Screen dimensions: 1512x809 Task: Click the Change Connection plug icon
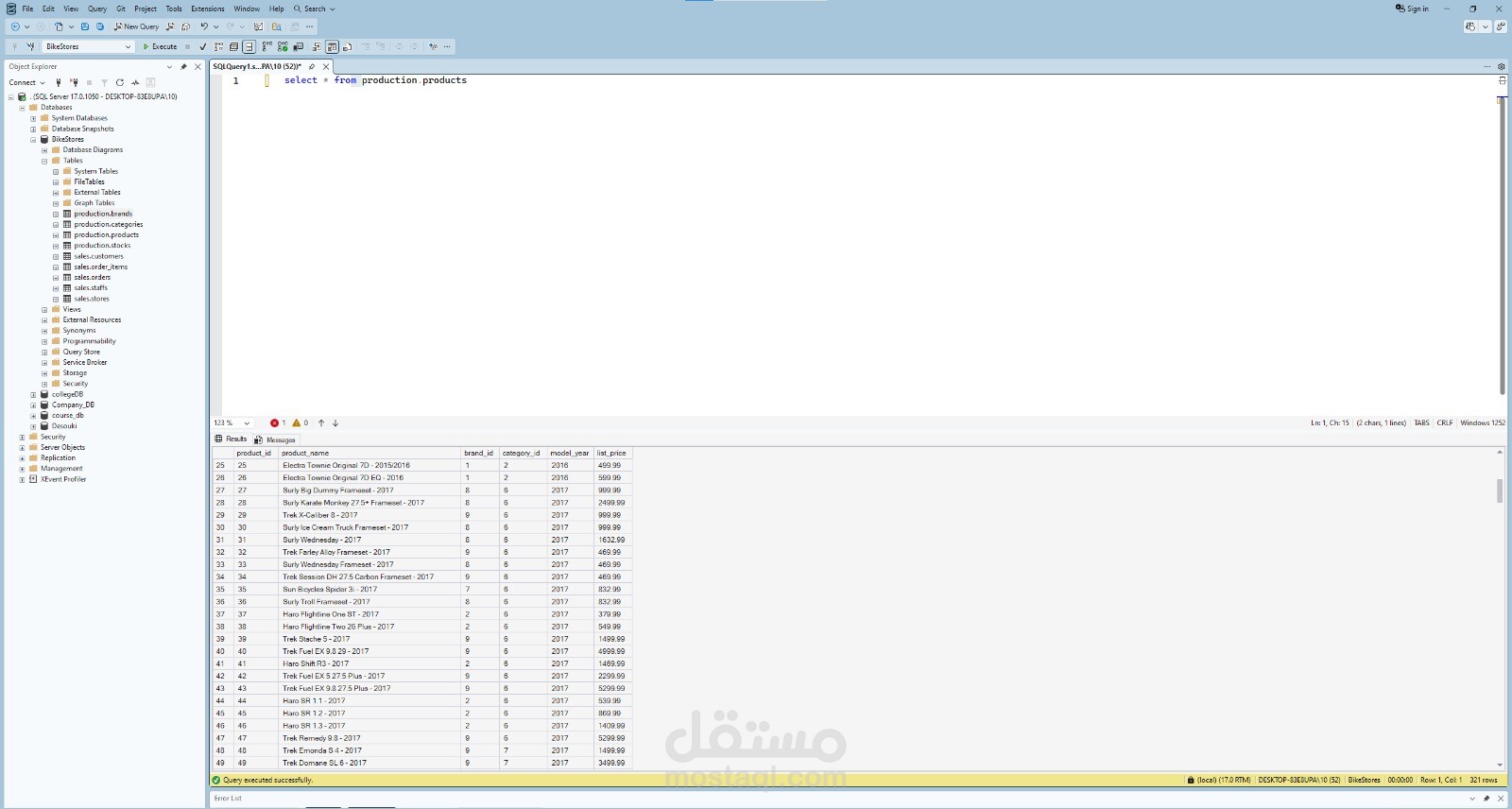[30, 46]
